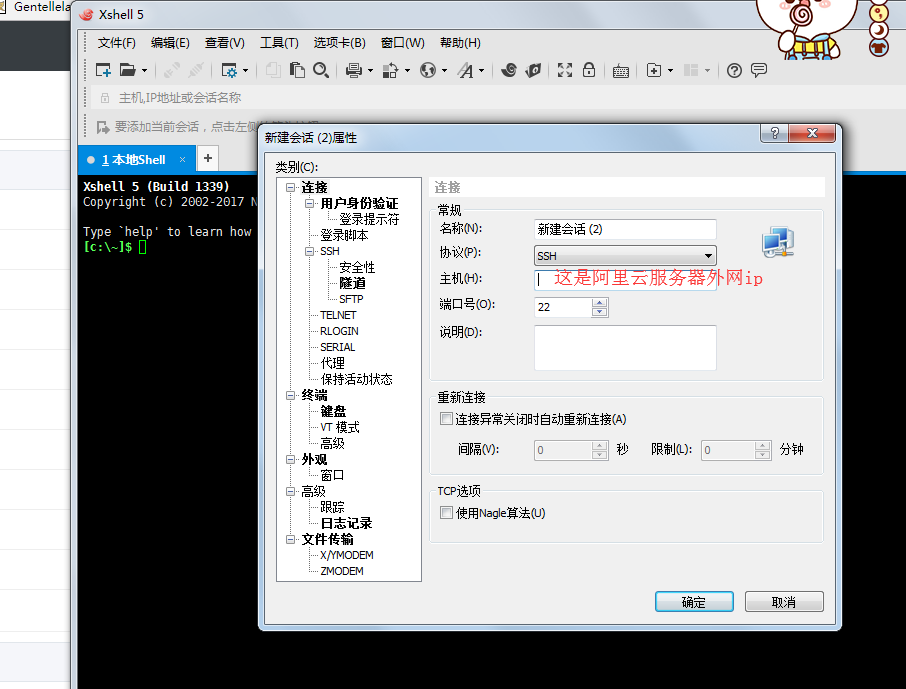Click the Font A icon
The width and height of the screenshot is (906, 689).
coord(465,71)
